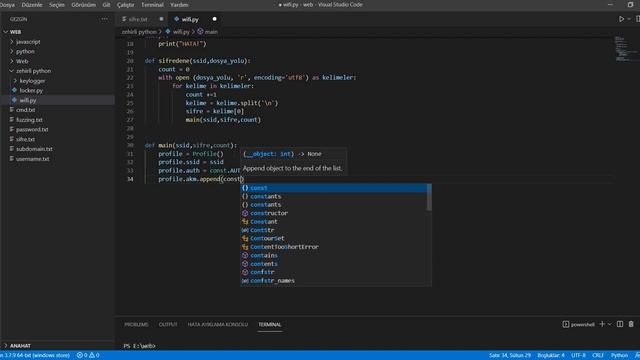The image size is (640, 360).
Task: Open terminal launch profile dropdown arrow
Action: 609,324
